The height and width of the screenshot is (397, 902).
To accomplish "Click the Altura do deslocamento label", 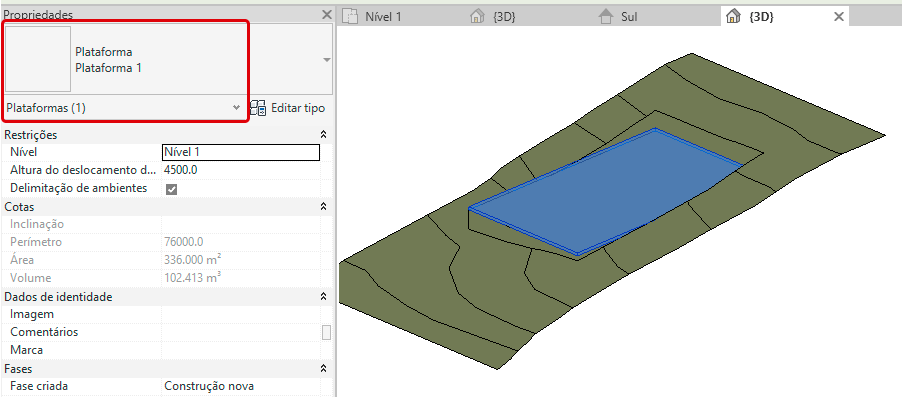I will click(83, 170).
